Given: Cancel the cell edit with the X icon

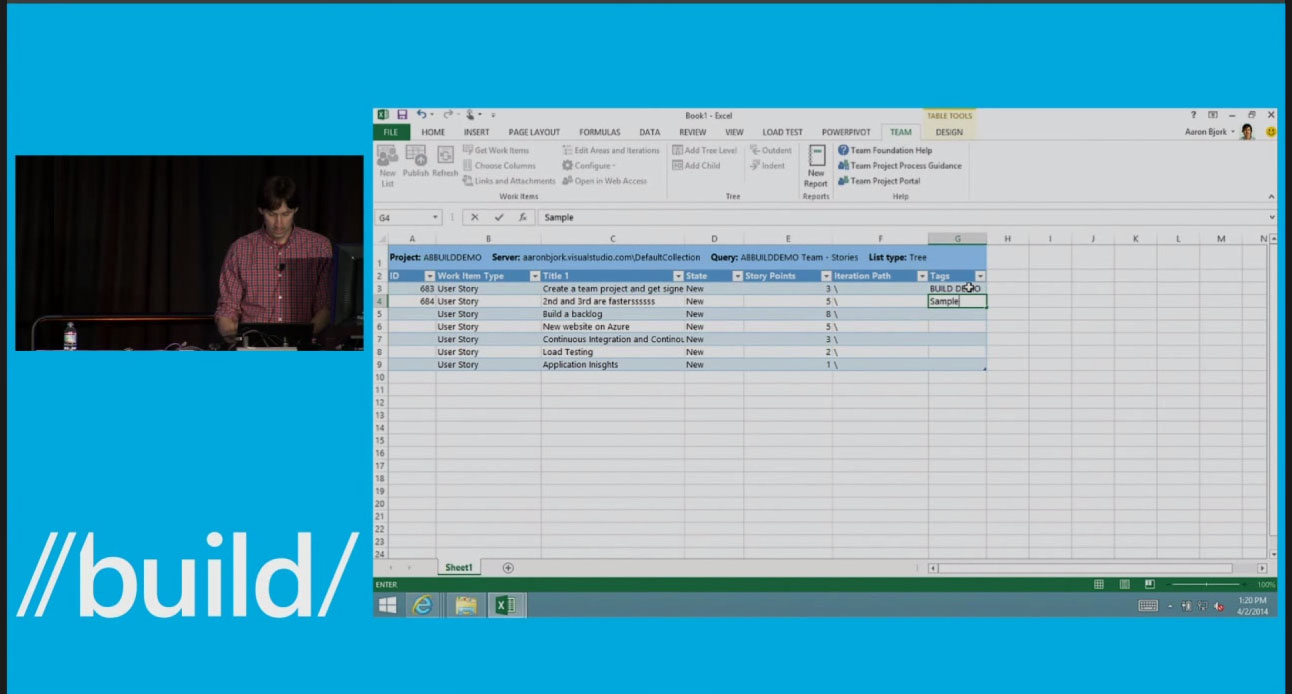Looking at the screenshot, I should point(477,217).
